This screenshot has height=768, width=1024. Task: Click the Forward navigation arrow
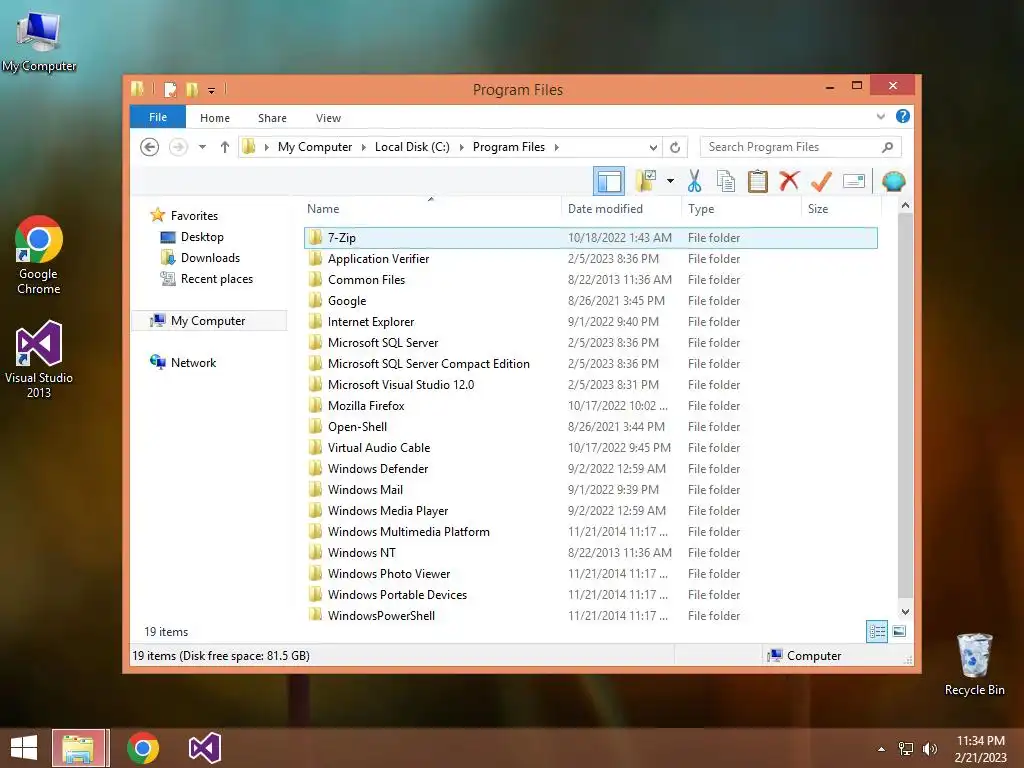click(x=178, y=147)
